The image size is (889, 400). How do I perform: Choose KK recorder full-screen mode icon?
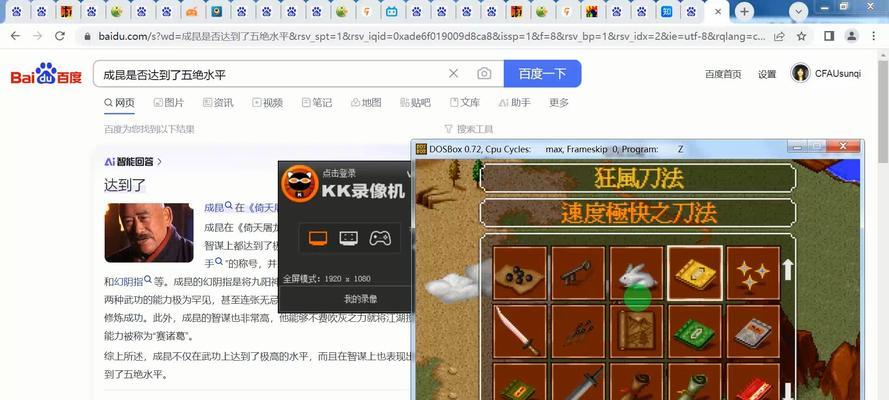click(318, 238)
